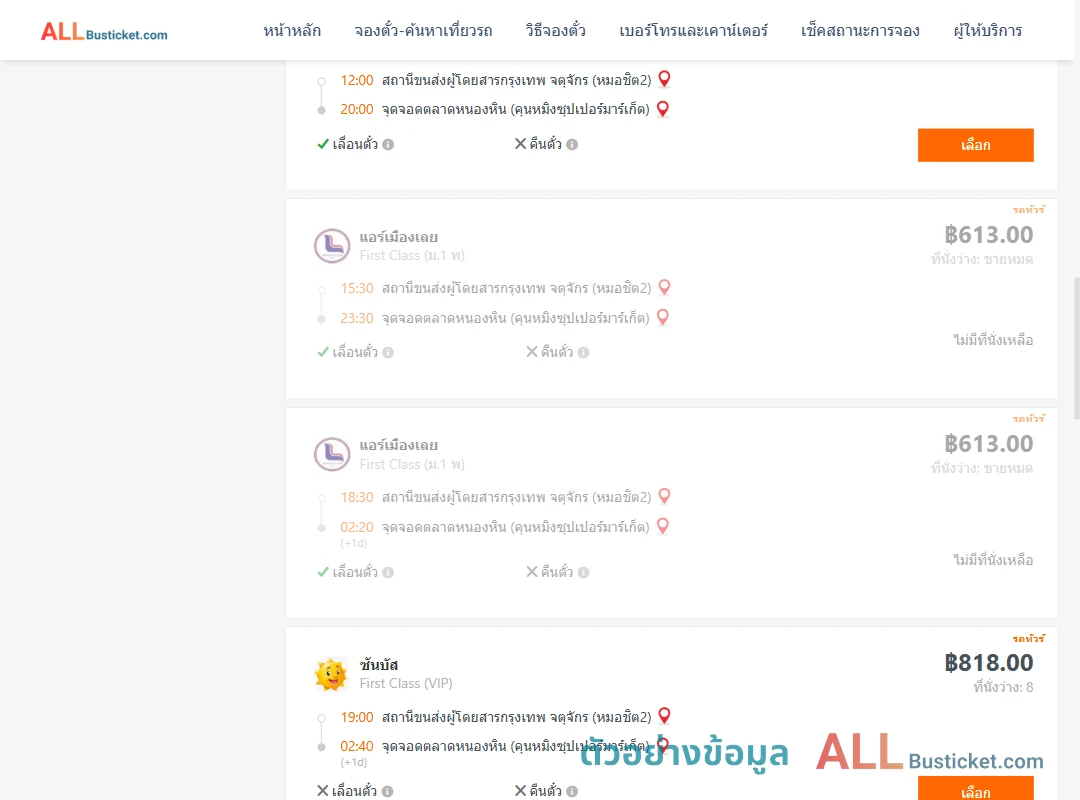1080x800 pixels.
Task: Click รถทัวร์ tag on ซันบัส card
Action: 1028,638
